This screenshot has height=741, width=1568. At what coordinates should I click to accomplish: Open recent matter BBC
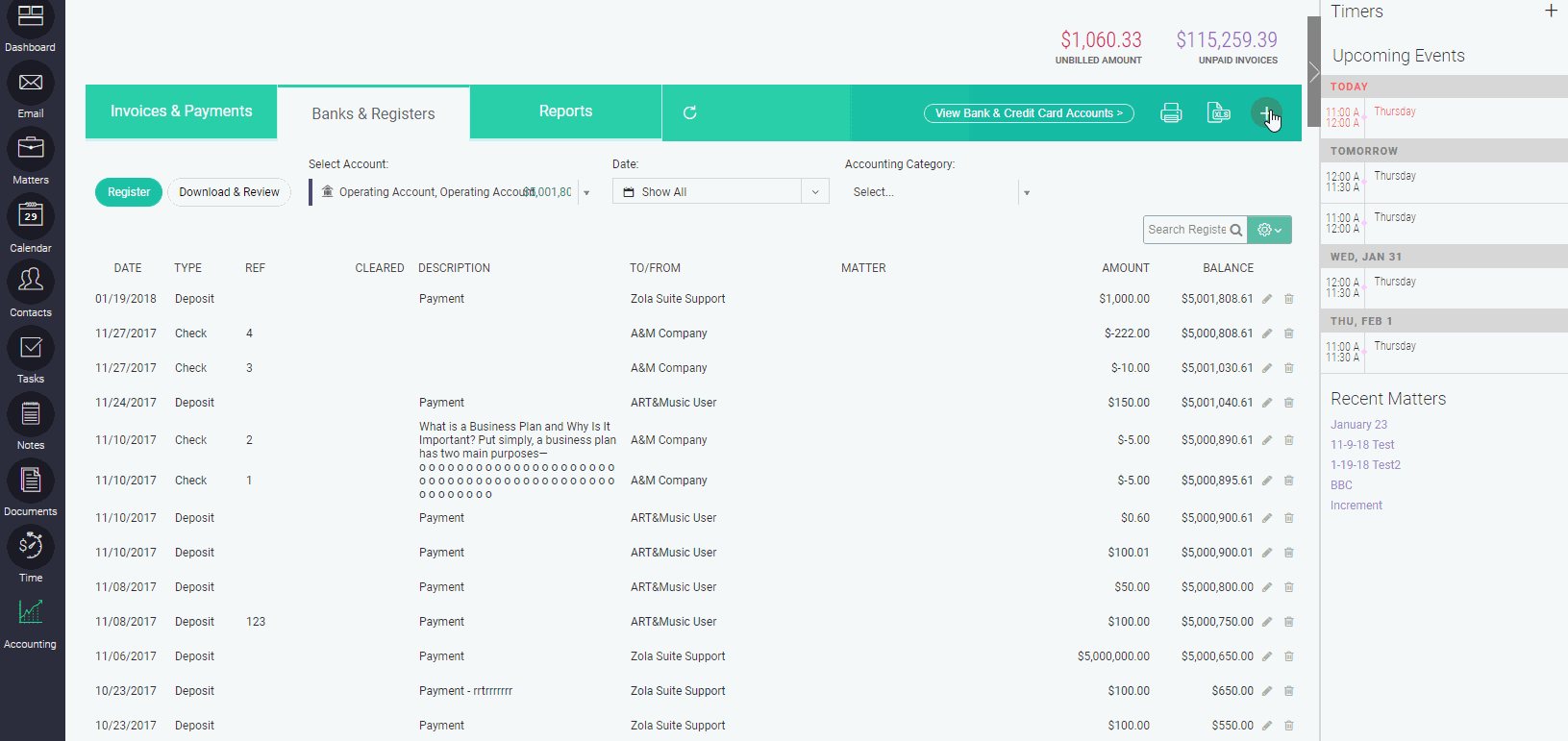click(1341, 485)
